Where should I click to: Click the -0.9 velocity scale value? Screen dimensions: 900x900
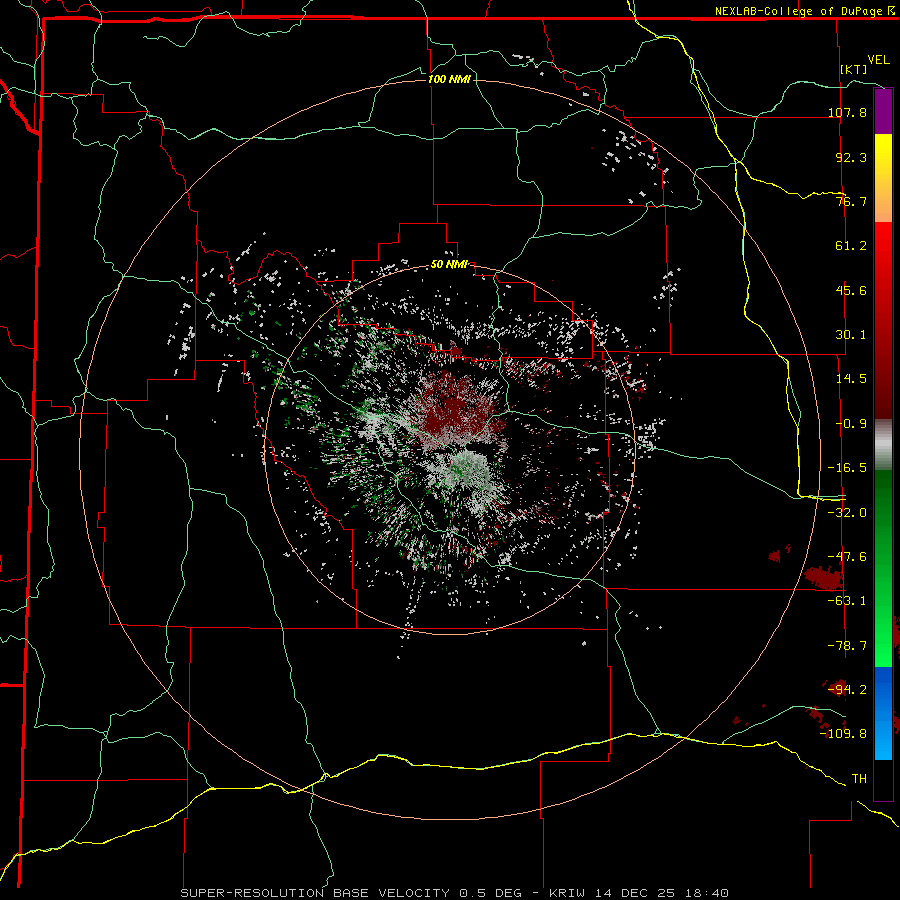pos(851,424)
